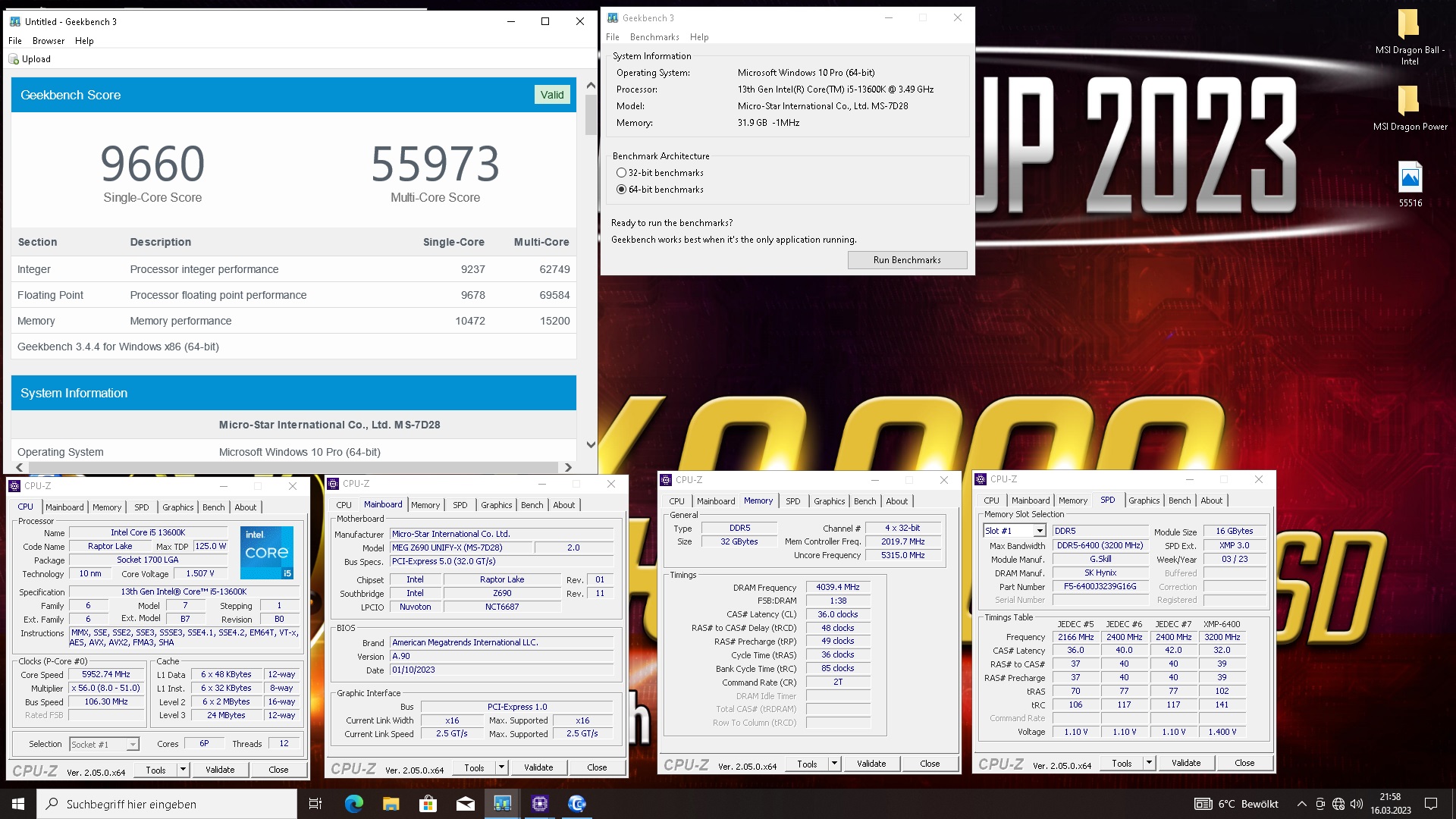Screen dimensions: 1456x819
Task: Switch to About tab in CPU-Z SPD window
Action: (1211, 500)
